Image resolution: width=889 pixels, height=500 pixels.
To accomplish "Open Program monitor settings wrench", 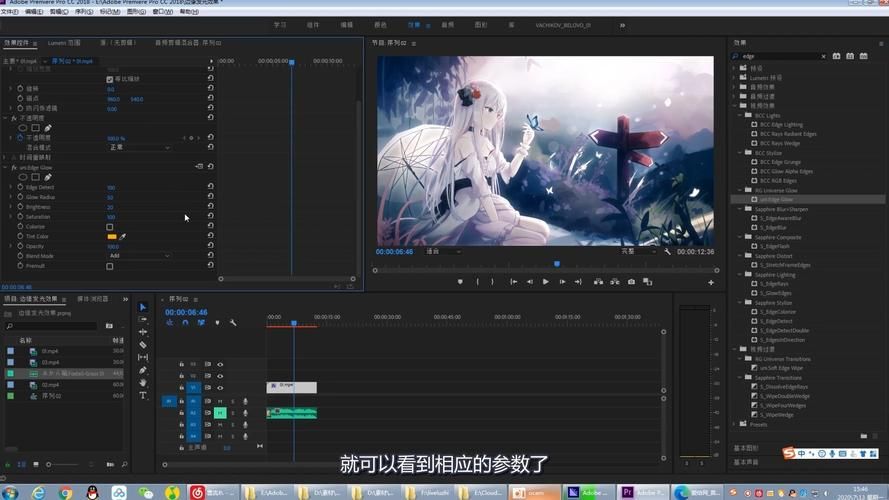I will coord(667,251).
